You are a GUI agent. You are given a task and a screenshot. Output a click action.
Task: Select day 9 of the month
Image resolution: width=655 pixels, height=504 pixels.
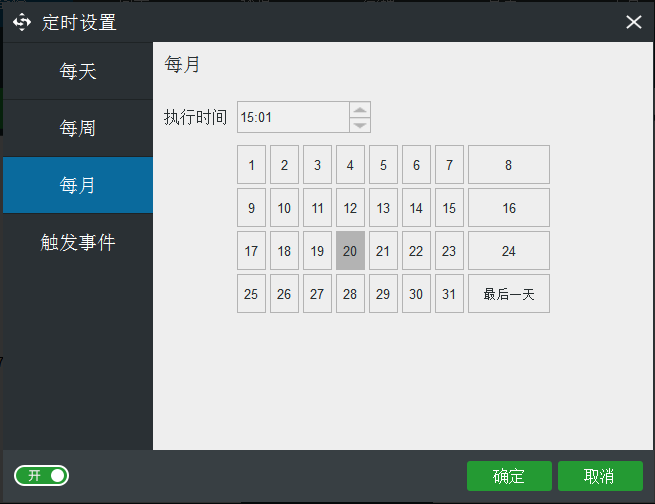click(x=251, y=208)
